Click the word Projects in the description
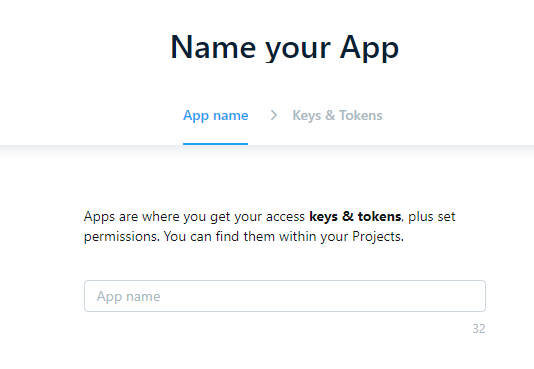The width and height of the screenshot is (534, 369). tap(376, 237)
